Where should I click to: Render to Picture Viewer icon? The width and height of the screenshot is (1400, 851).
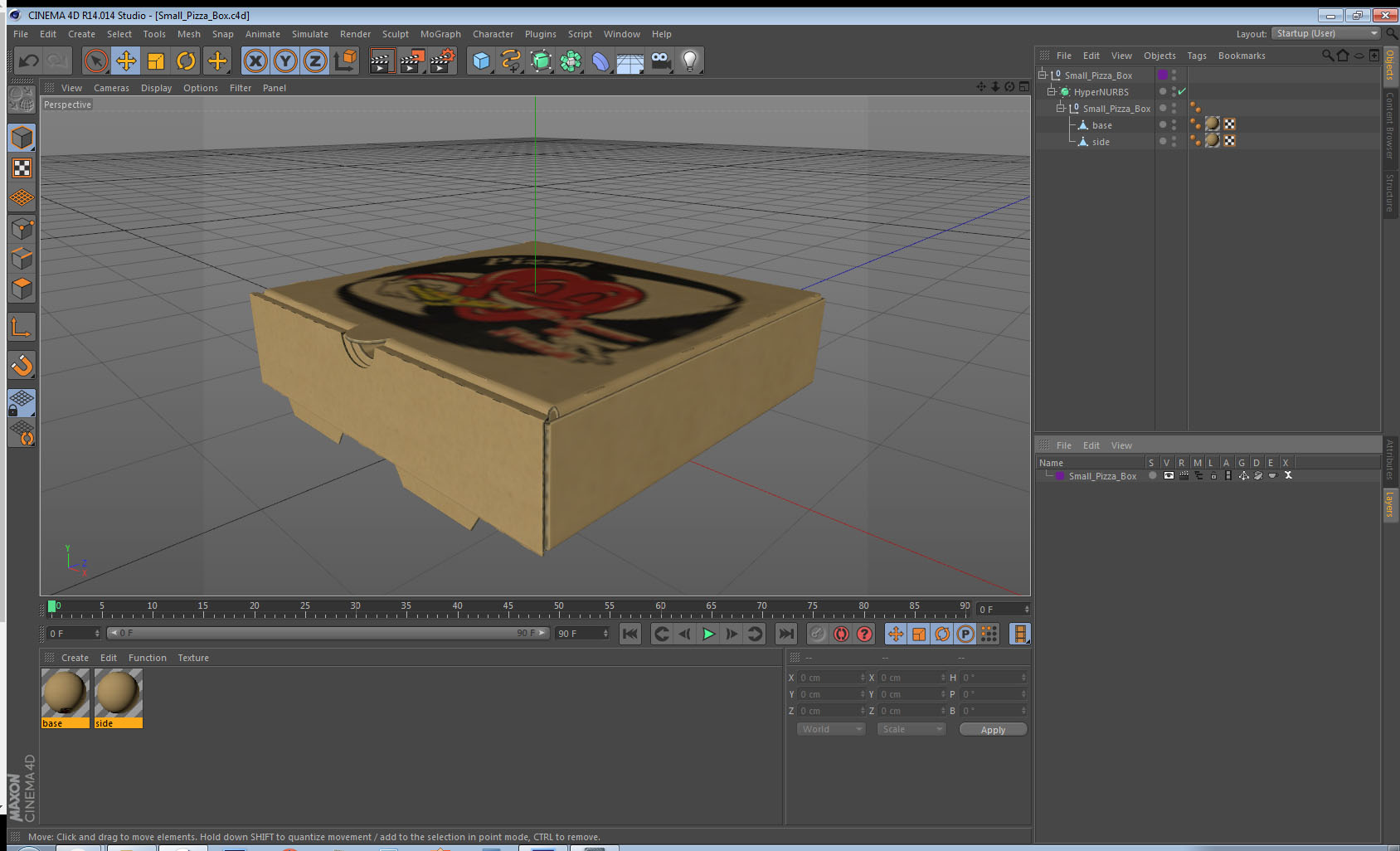(412, 61)
